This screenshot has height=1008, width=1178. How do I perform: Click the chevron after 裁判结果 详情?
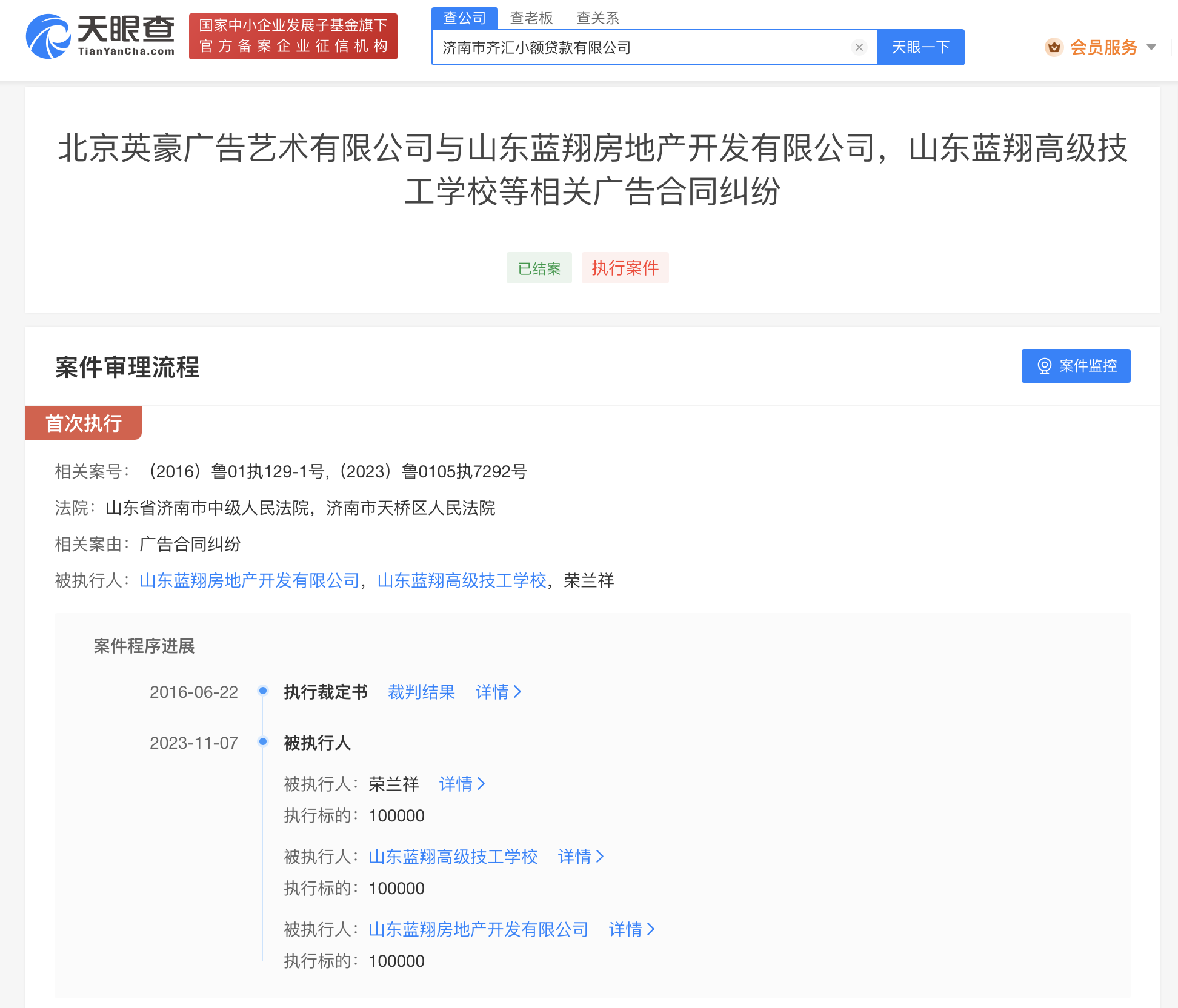518,692
